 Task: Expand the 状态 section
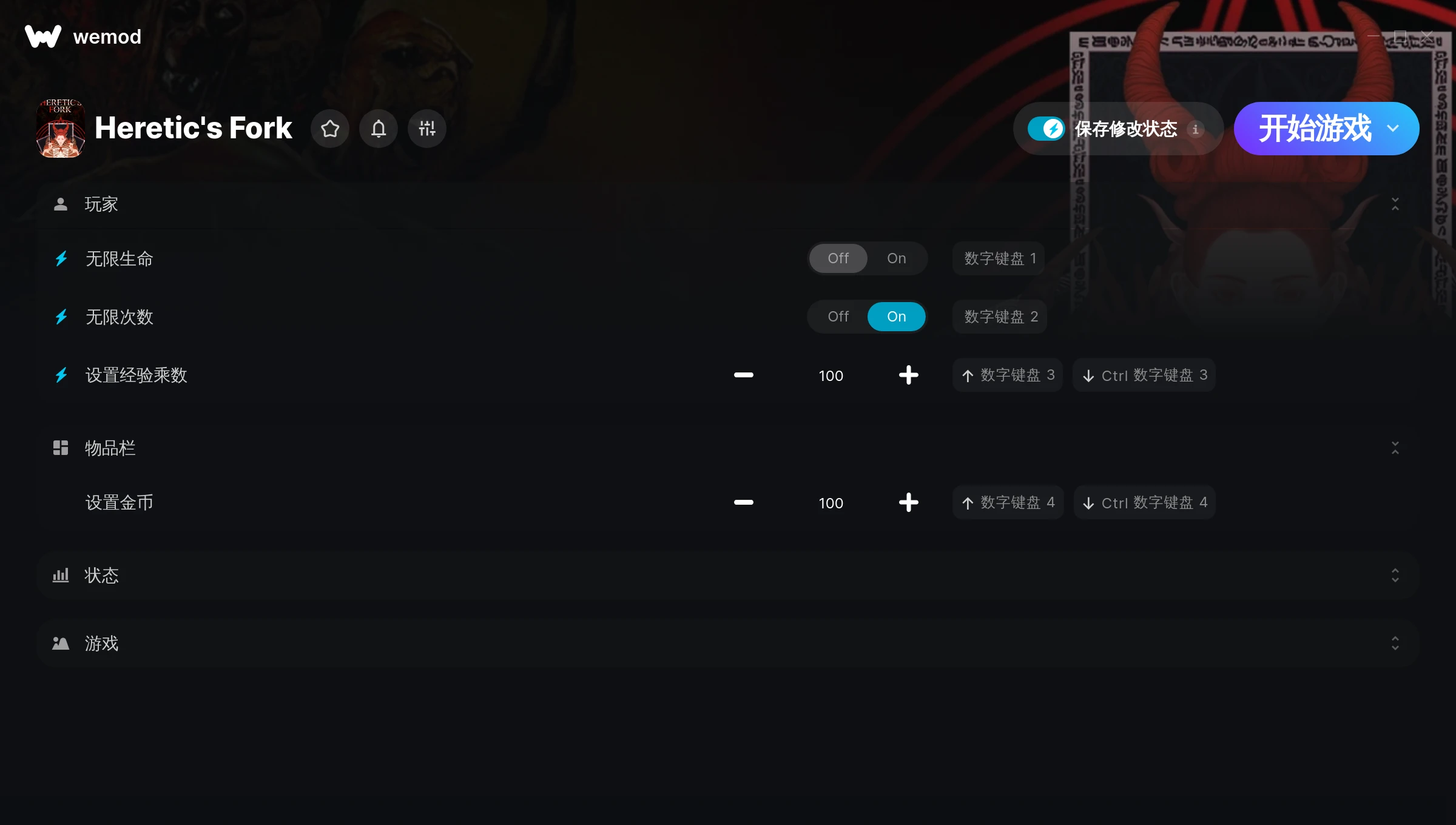coord(1395,576)
